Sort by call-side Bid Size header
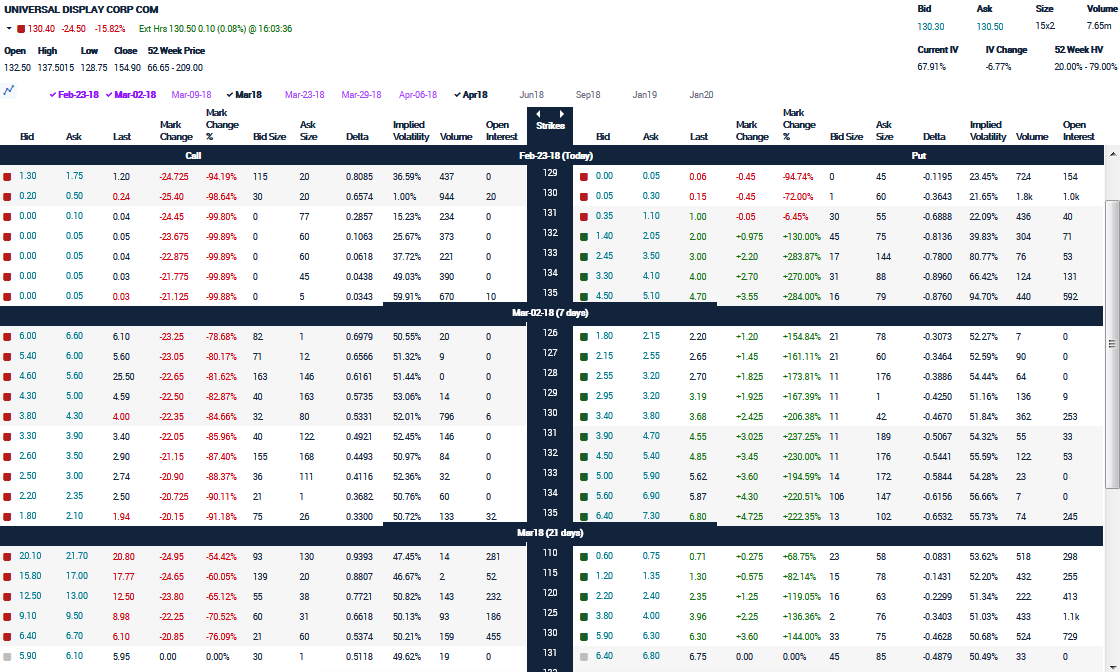Screen dimensions: 1120x672 click(269, 137)
